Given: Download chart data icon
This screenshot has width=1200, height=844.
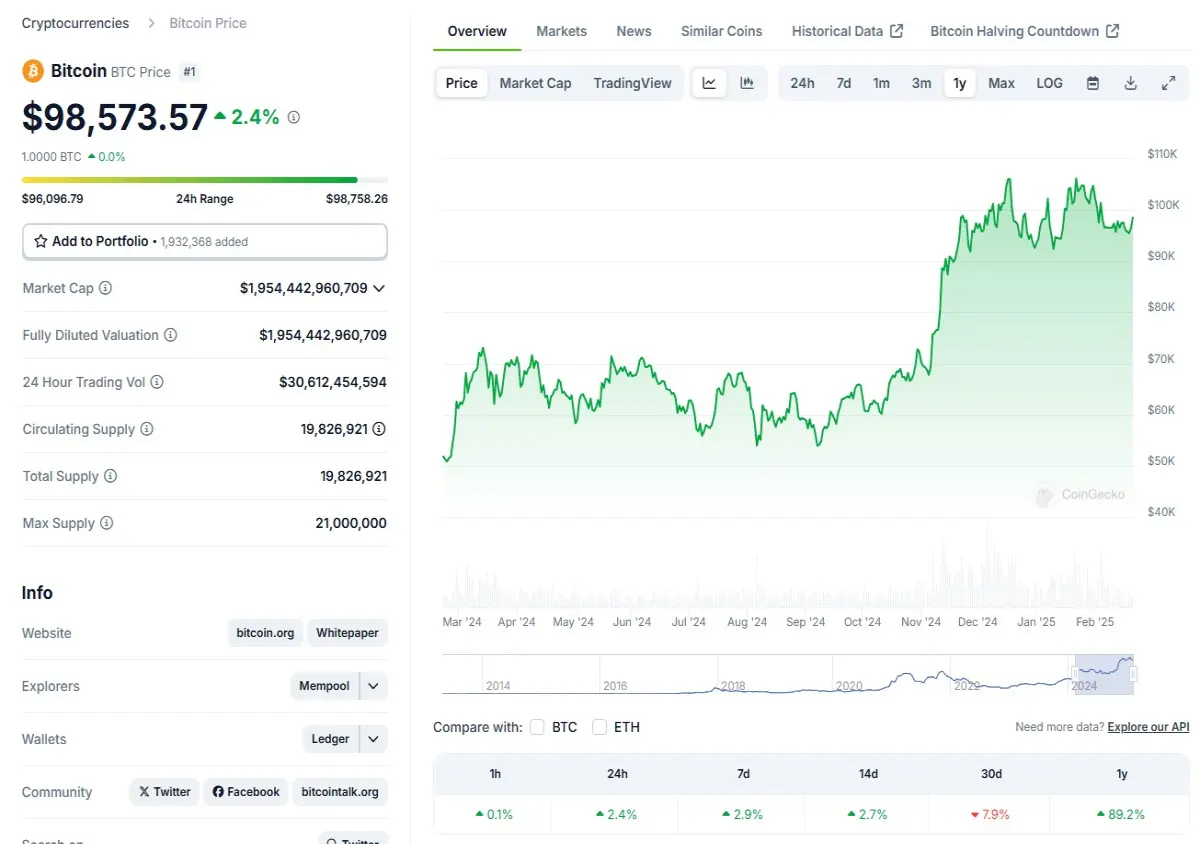Looking at the screenshot, I should click(1131, 83).
